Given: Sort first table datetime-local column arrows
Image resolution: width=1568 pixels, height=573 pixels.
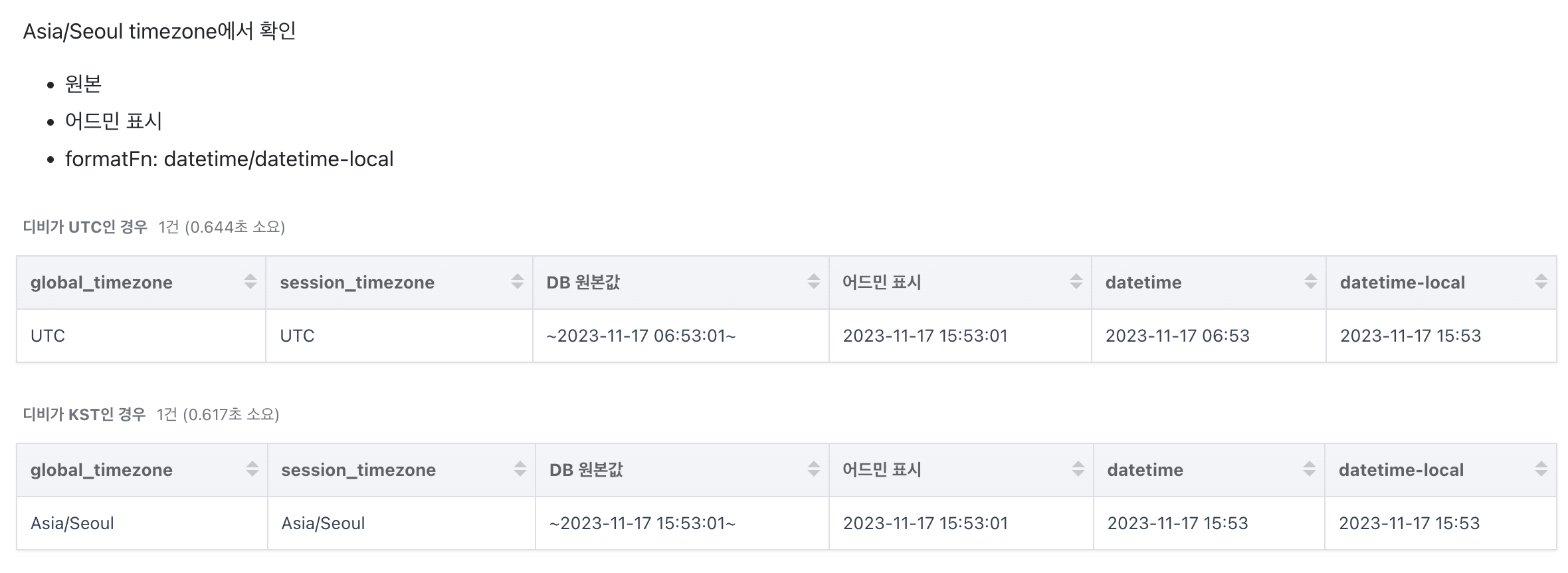Looking at the screenshot, I should 1541,282.
